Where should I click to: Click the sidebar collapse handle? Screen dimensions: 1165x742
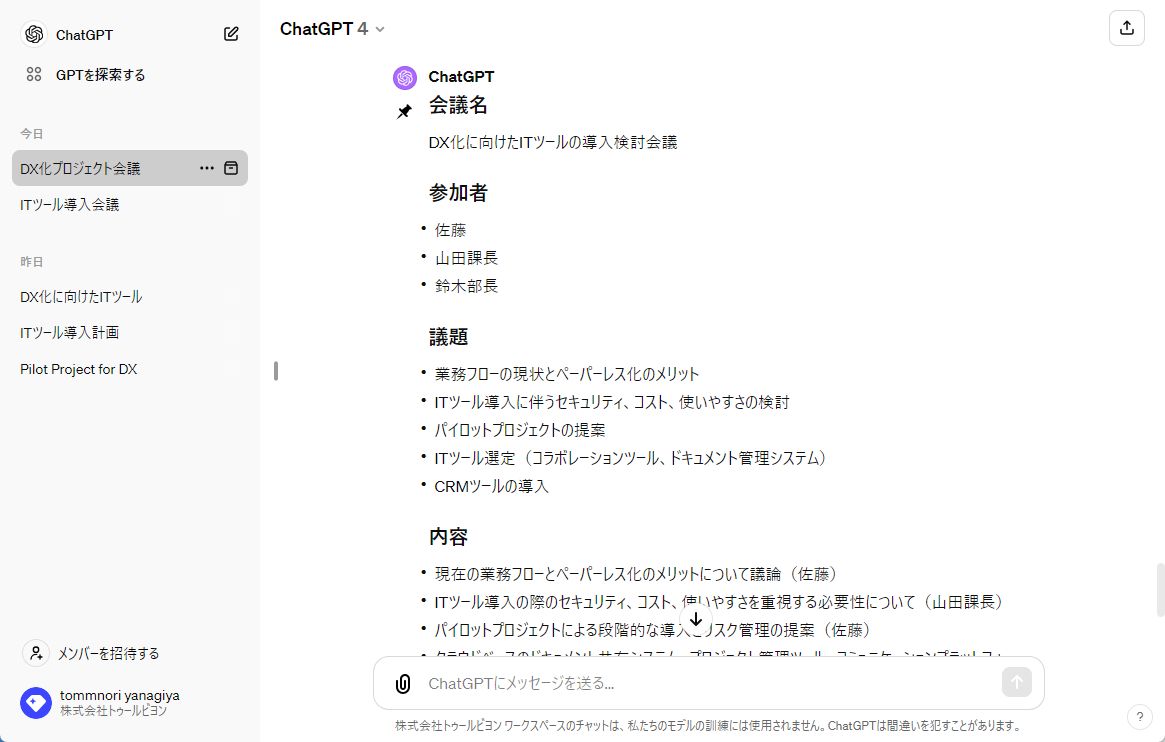[276, 371]
